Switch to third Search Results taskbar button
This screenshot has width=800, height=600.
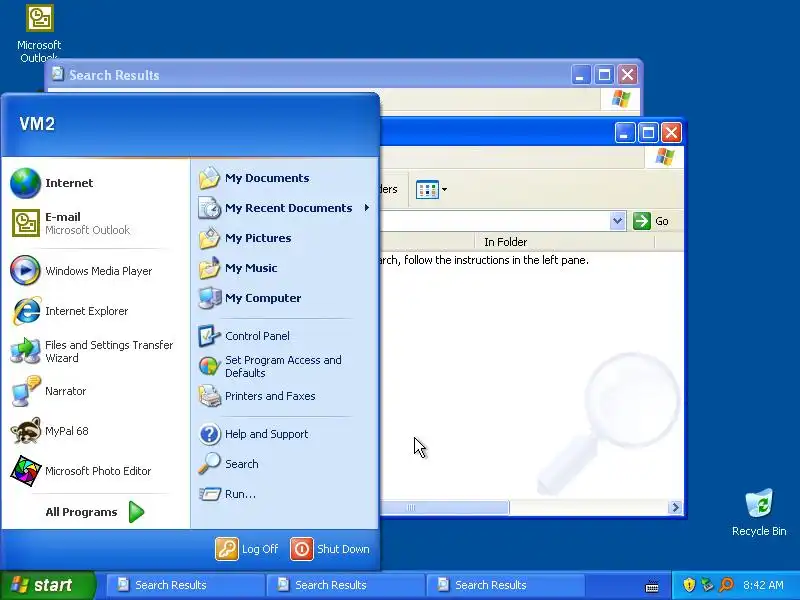click(x=505, y=585)
